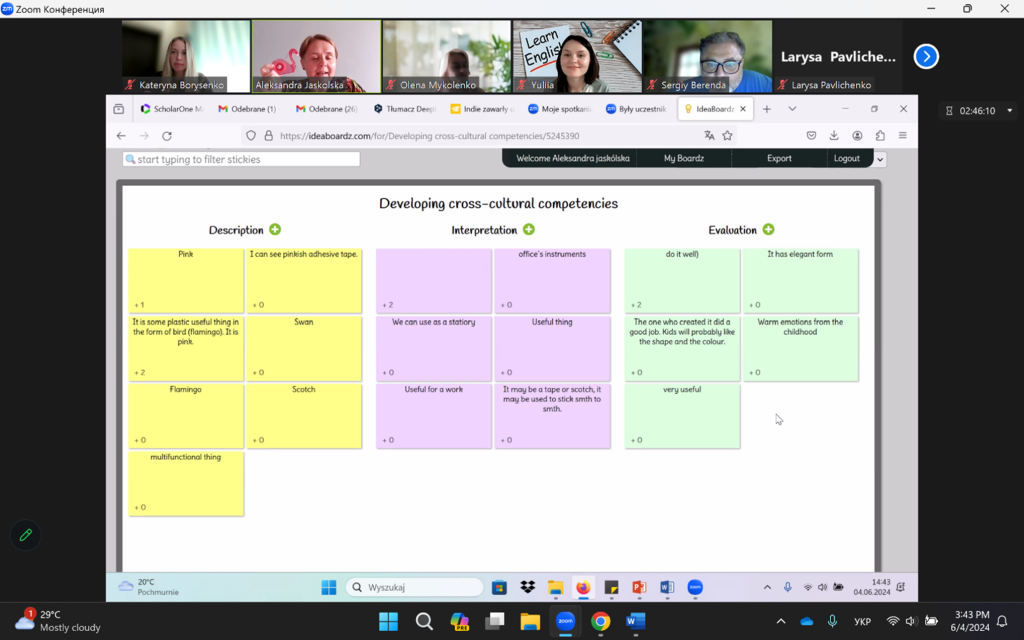
Task: Vote on the 'very useful' sticky
Action: click(x=635, y=440)
